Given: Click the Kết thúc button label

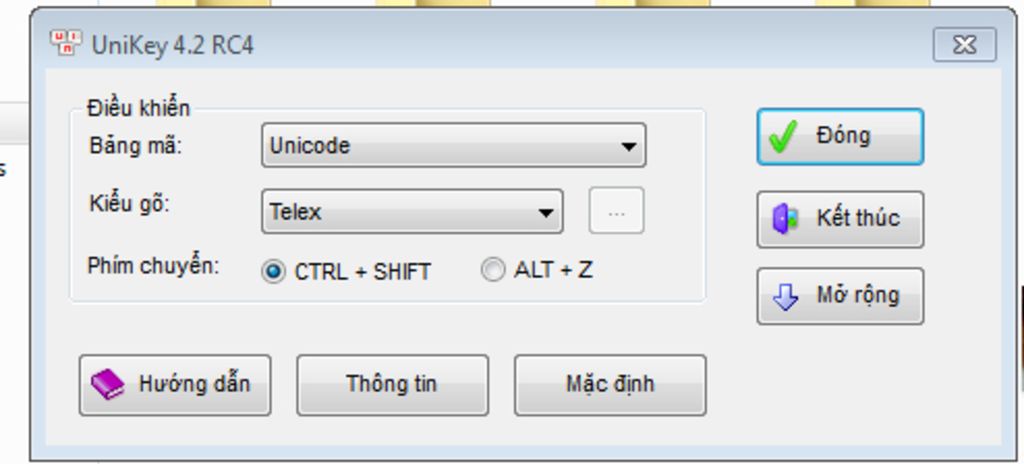Looking at the screenshot, I should (x=858, y=218).
